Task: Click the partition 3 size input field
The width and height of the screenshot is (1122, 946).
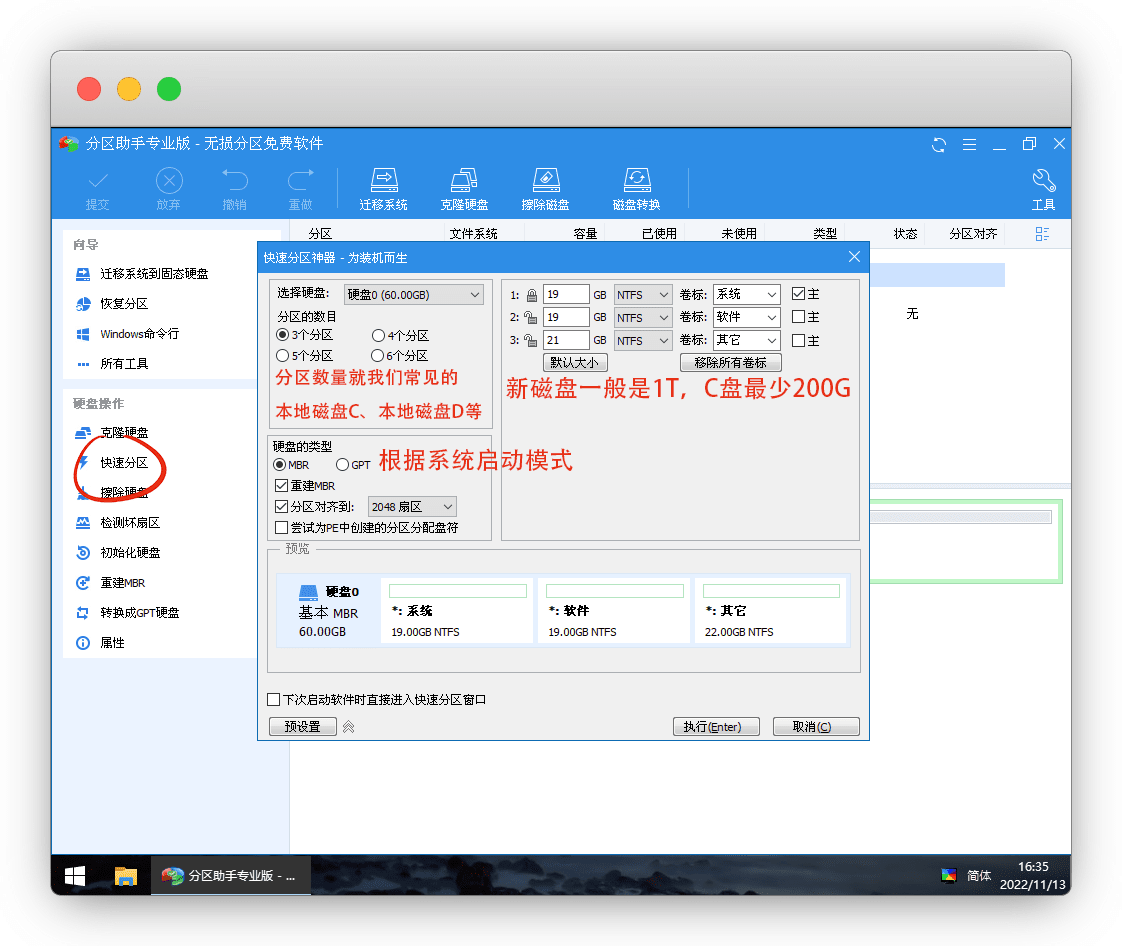Action: 565,341
